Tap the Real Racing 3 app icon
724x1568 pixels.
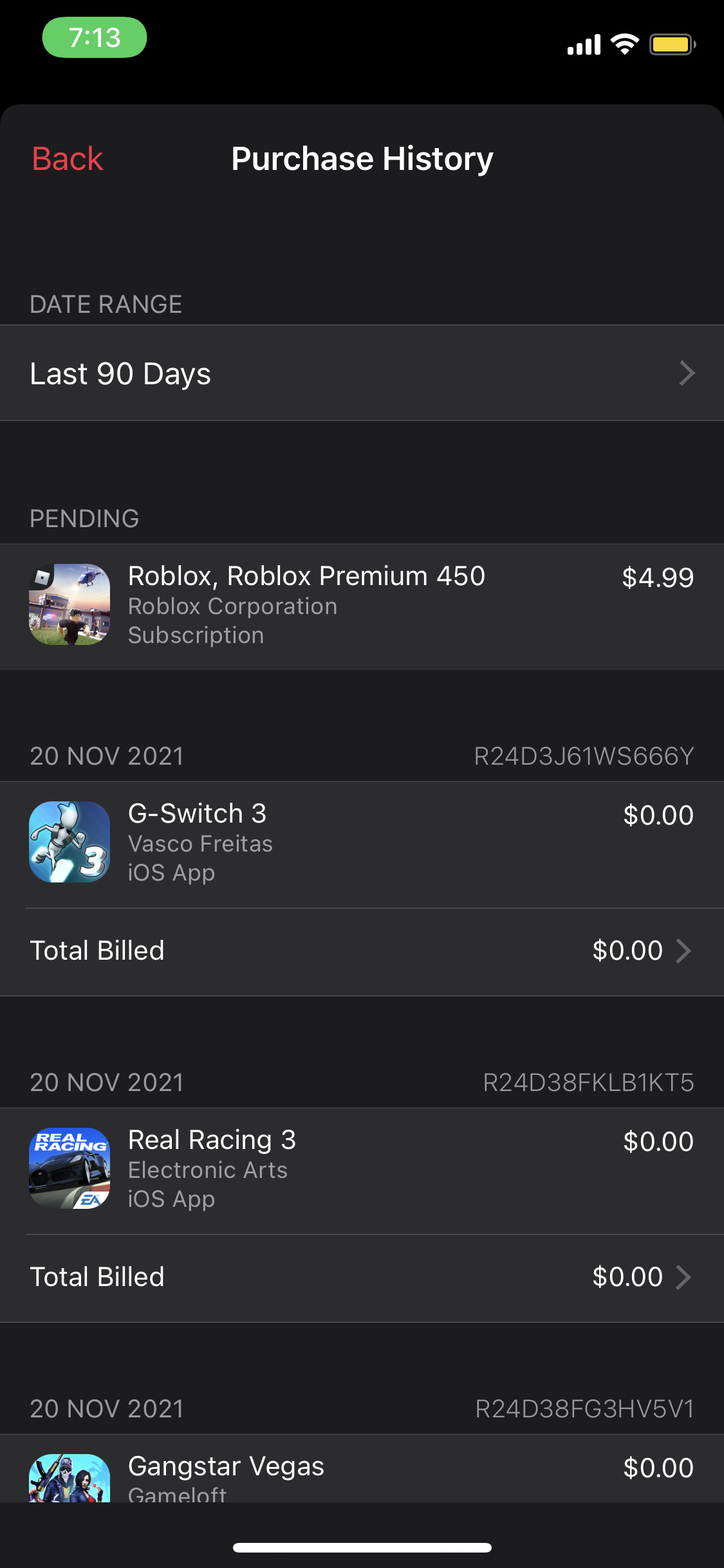70,1168
